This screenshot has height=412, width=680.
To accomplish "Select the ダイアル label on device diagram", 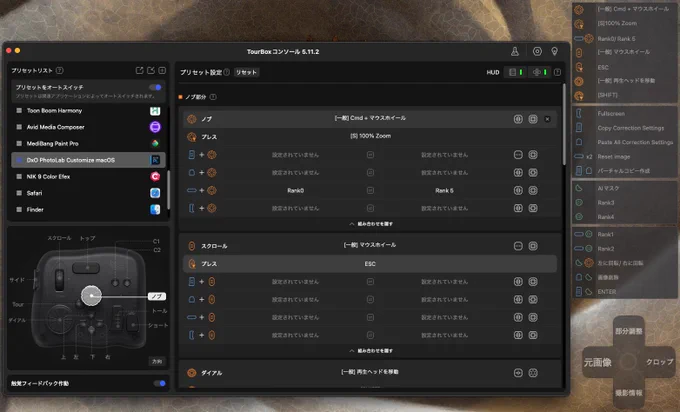I will click(x=17, y=320).
